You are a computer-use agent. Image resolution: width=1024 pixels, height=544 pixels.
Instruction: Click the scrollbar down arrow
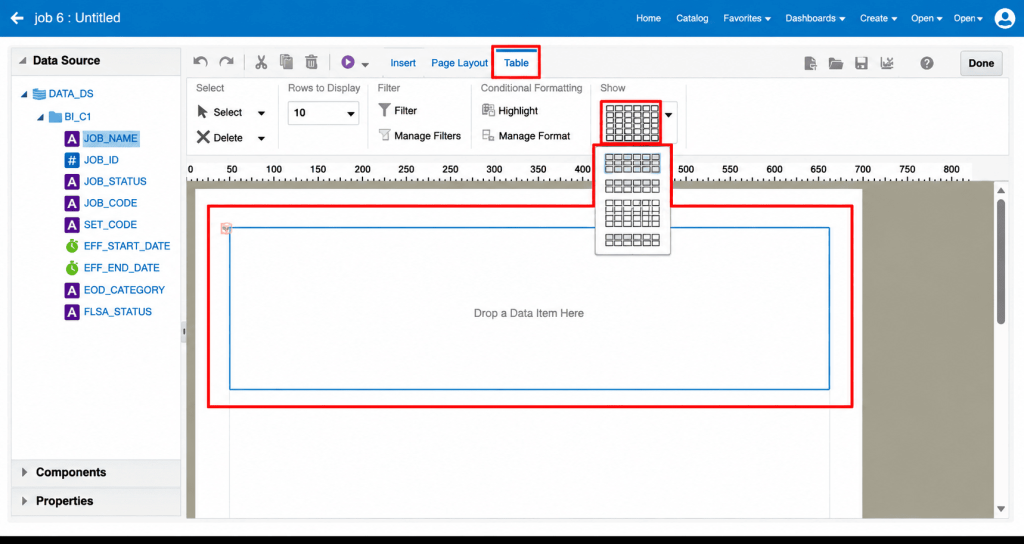click(x=1001, y=509)
